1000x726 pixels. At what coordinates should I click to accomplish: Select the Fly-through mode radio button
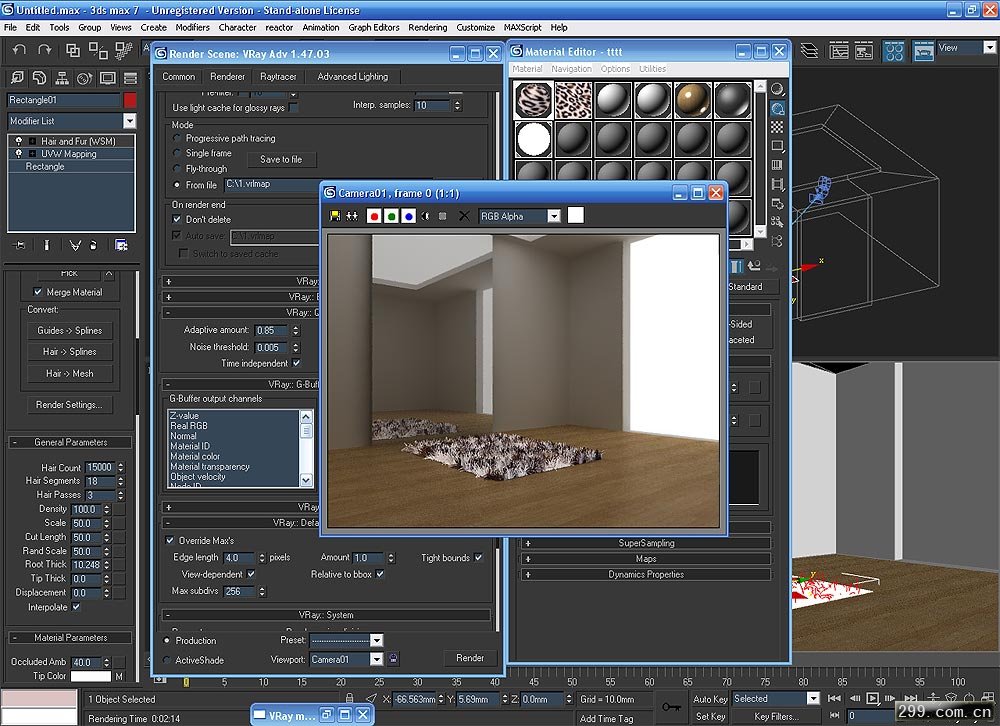coord(177,168)
